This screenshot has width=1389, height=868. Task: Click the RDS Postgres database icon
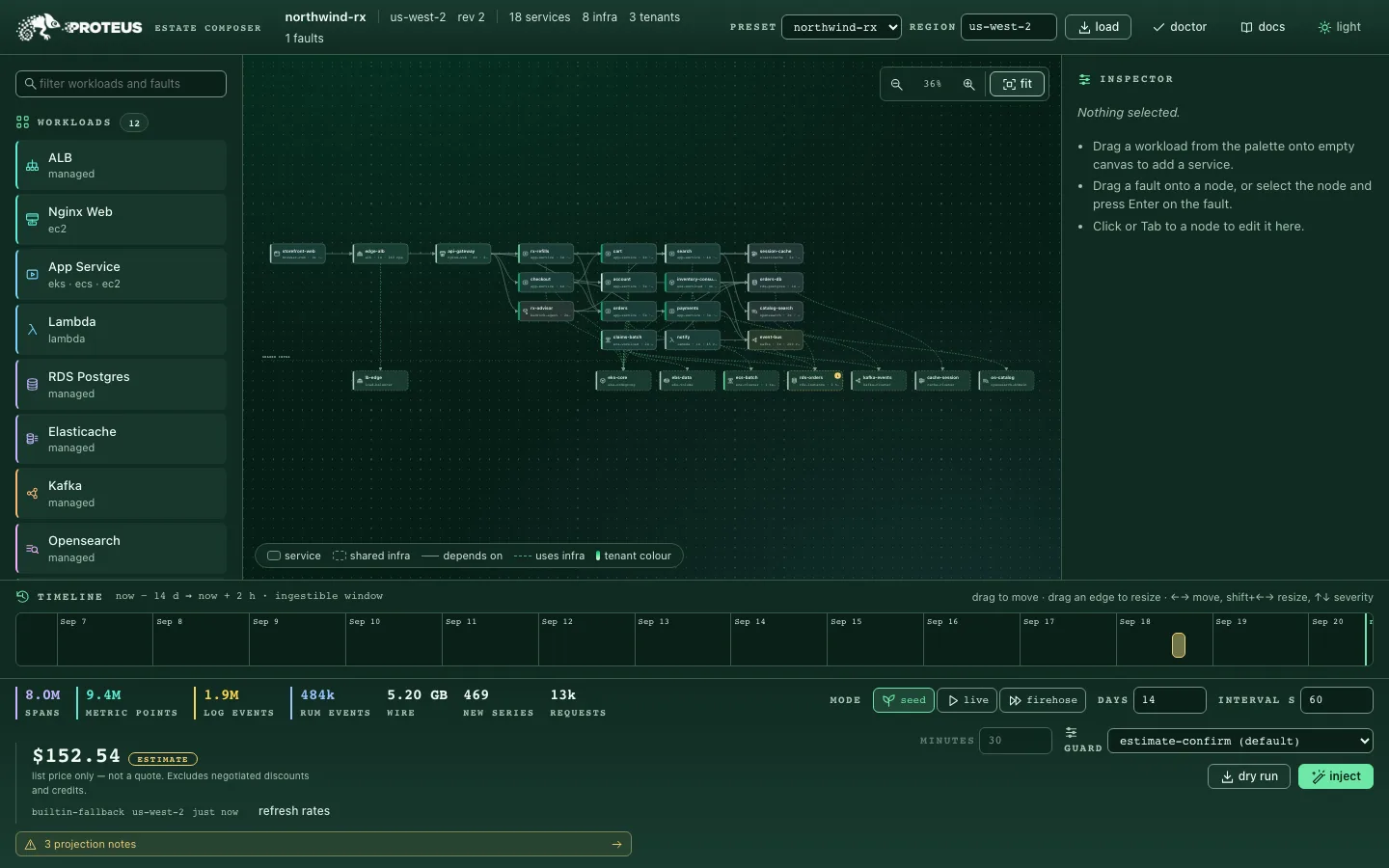32,384
